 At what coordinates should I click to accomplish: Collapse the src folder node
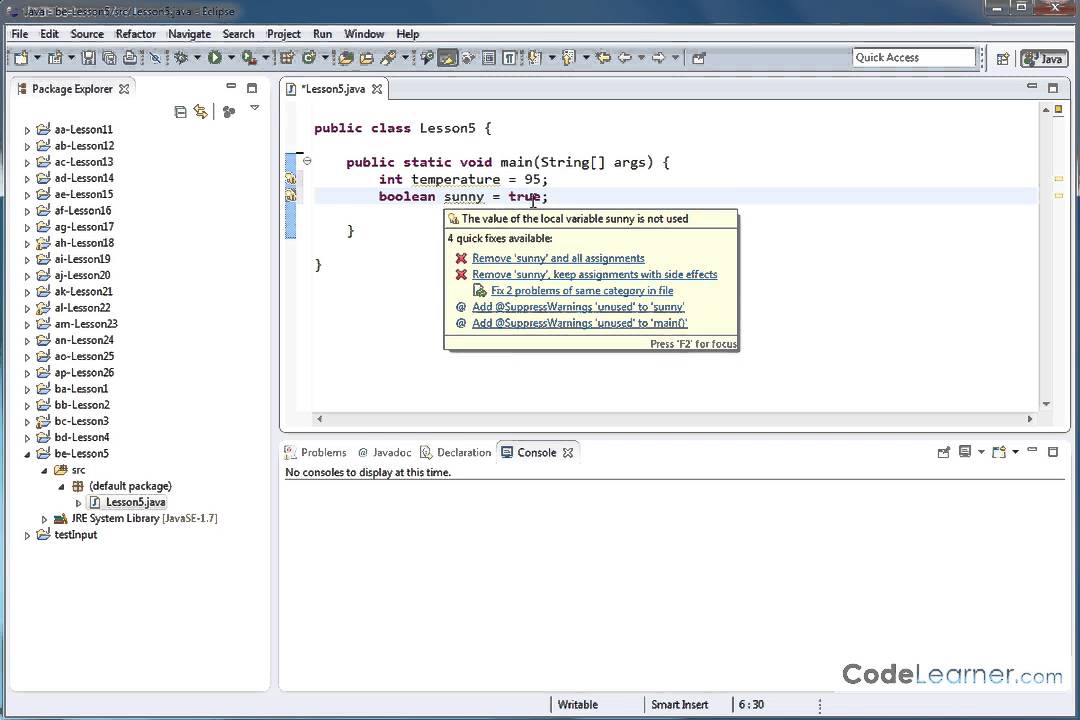[44, 471]
